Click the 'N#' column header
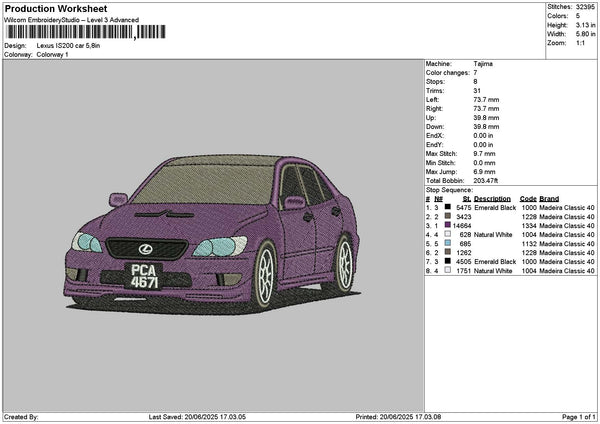This screenshot has height=424, width=600. (438, 199)
